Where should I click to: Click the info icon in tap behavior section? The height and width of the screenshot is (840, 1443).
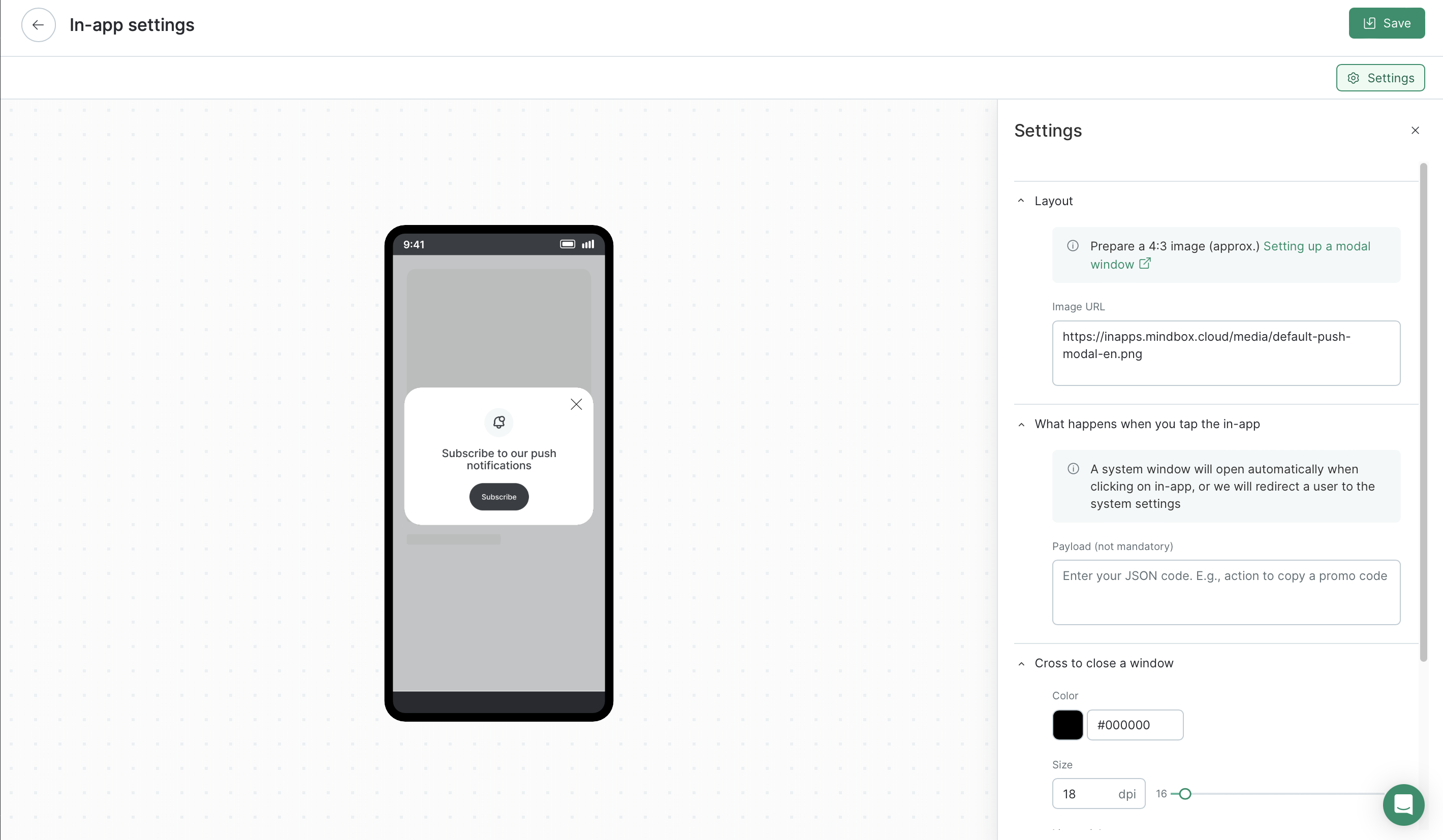coord(1073,469)
